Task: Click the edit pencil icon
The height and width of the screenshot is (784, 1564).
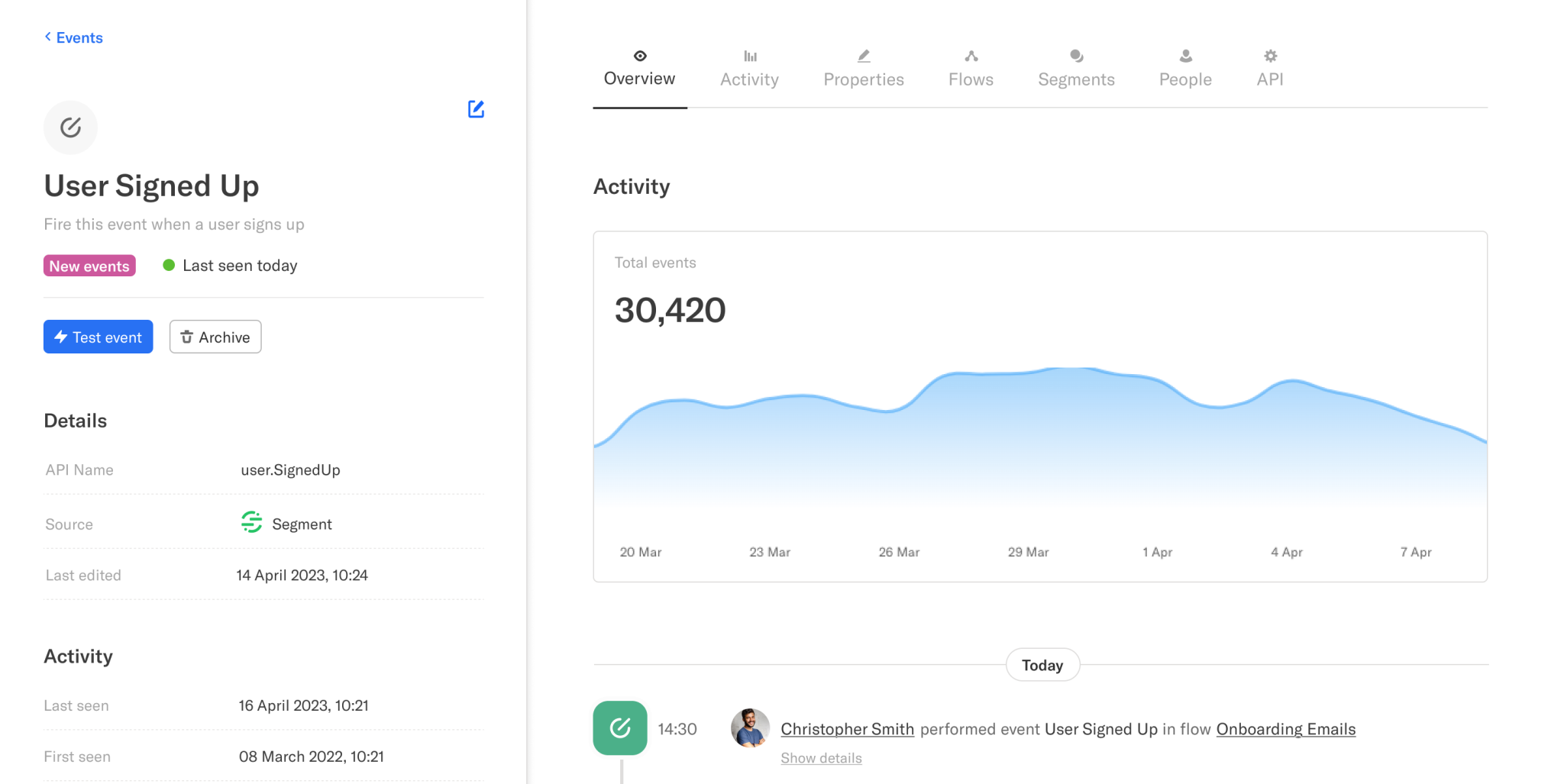Action: (476, 109)
